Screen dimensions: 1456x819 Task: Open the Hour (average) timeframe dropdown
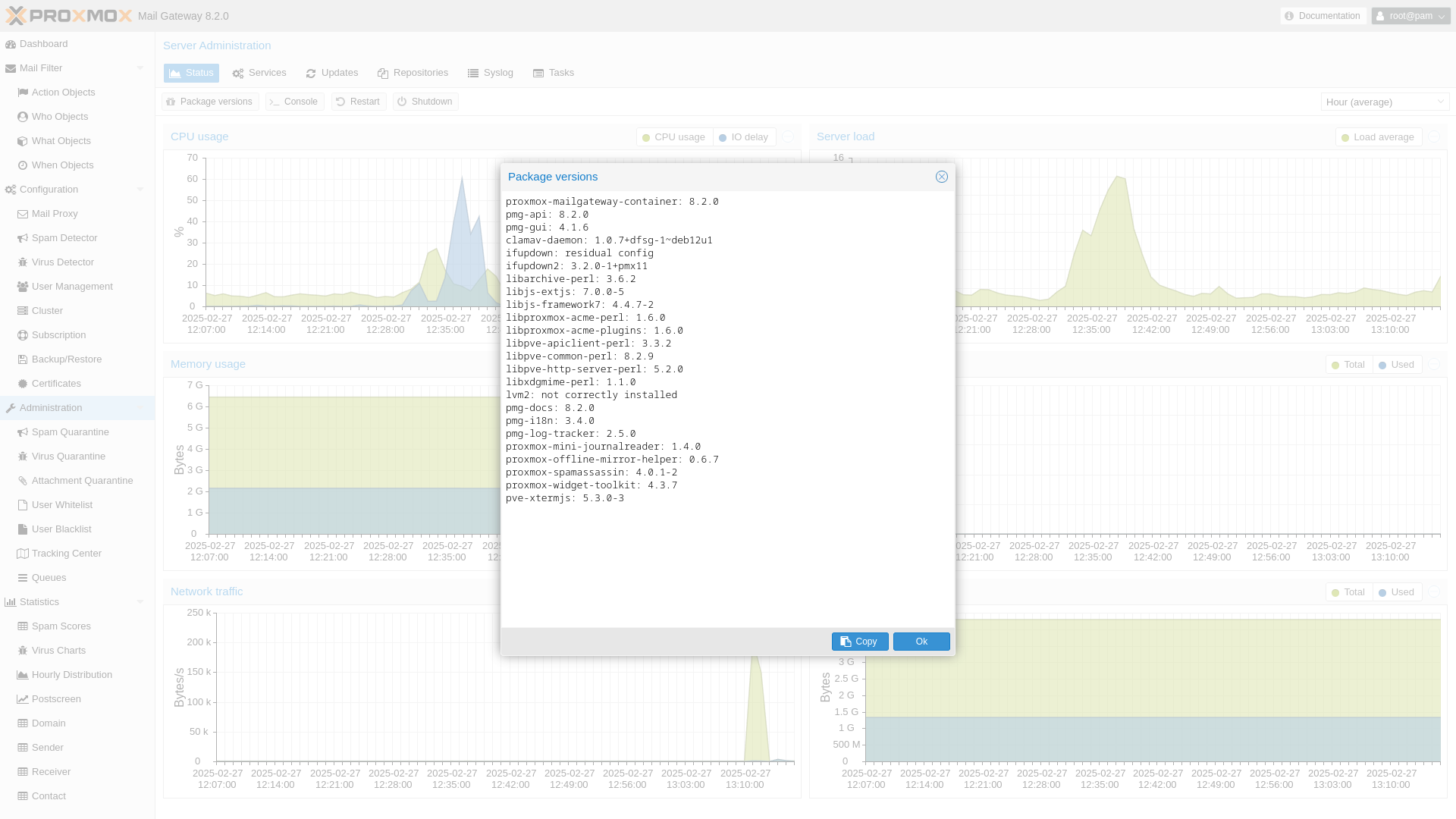[1384, 102]
